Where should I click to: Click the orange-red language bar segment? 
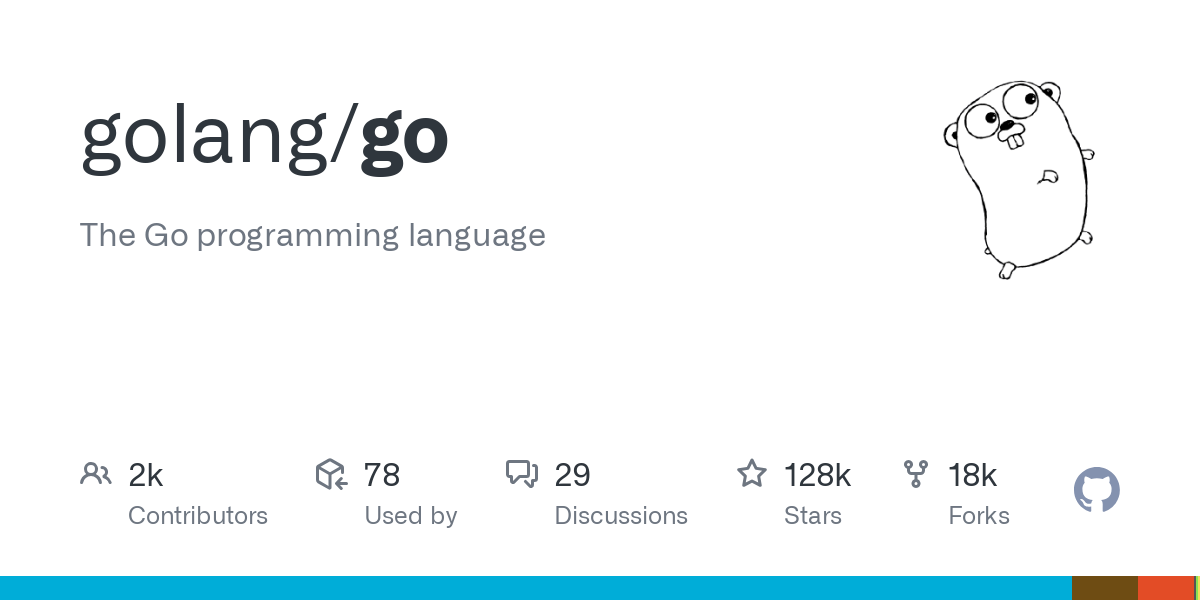(1166, 588)
